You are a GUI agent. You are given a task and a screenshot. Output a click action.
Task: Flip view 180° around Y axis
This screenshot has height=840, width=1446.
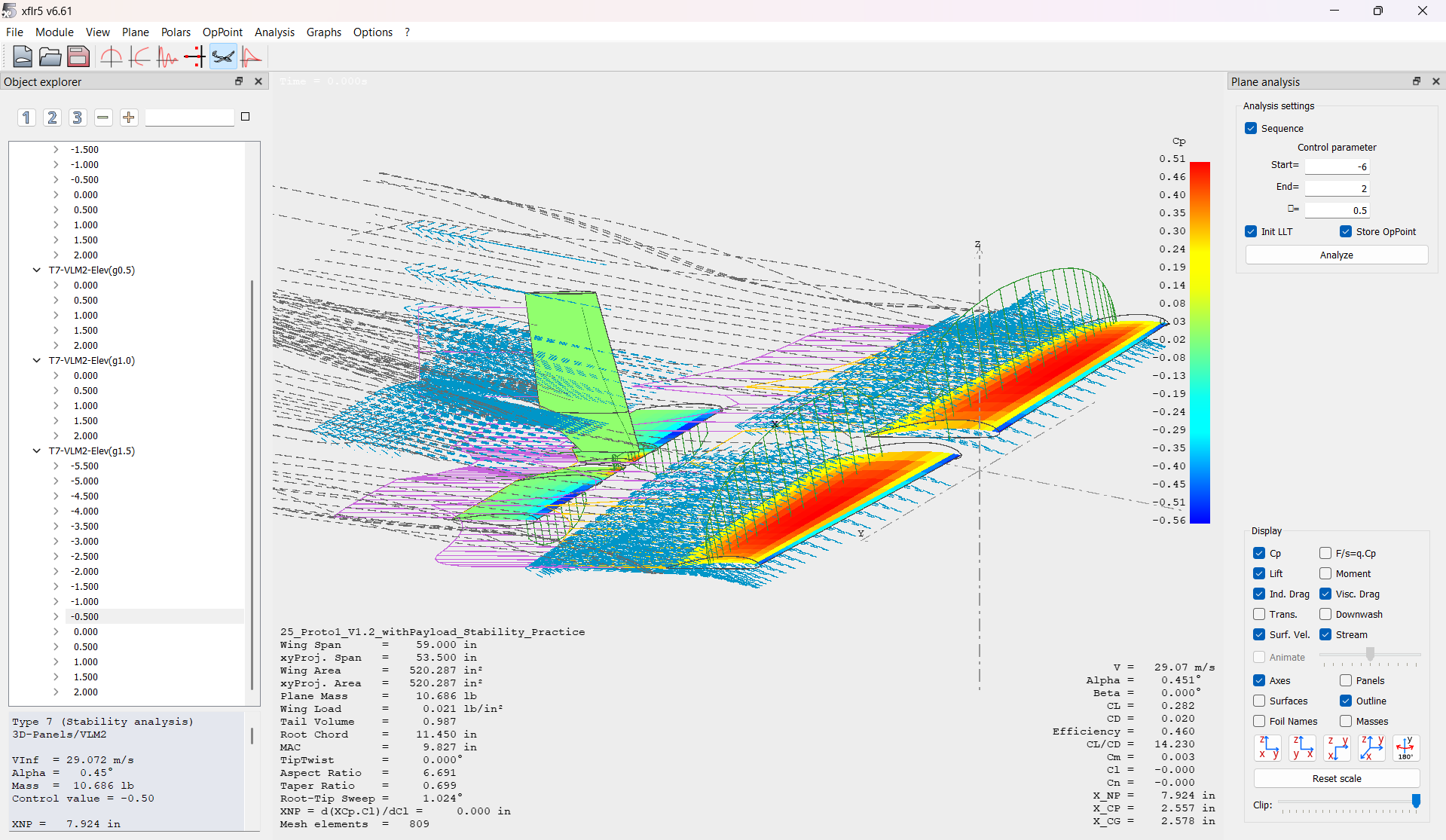(x=1406, y=748)
